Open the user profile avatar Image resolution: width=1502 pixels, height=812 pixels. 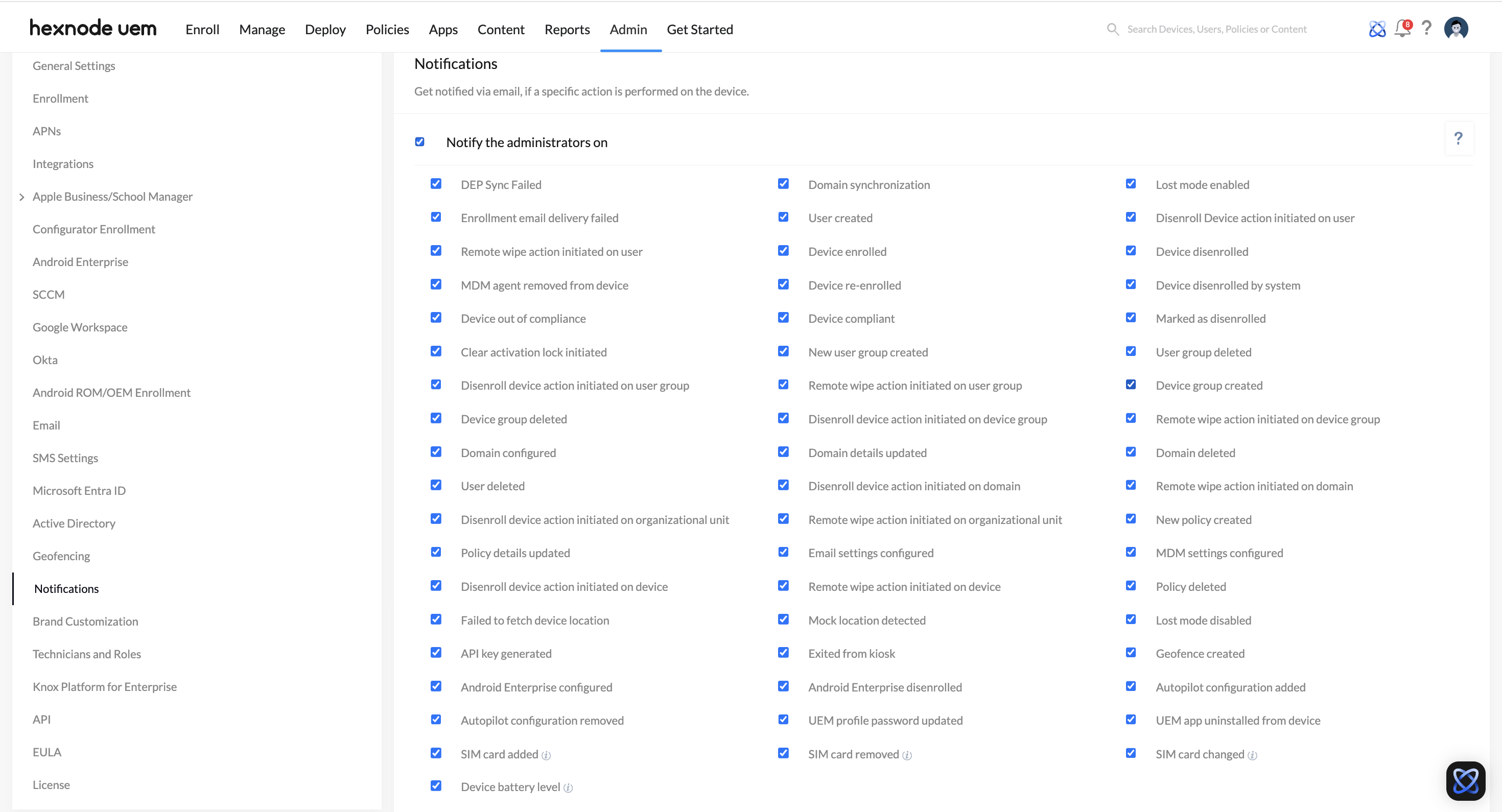coord(1456,28)
